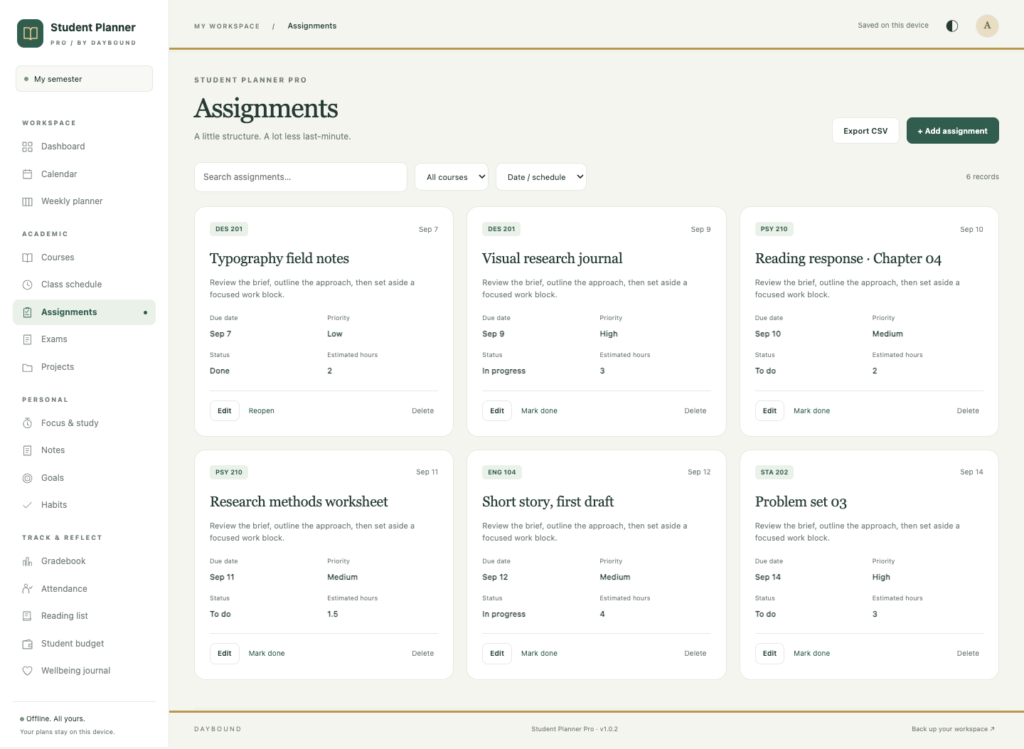
Task: Reopen the Typography field notes assignment
Action: tap(261, 411)
